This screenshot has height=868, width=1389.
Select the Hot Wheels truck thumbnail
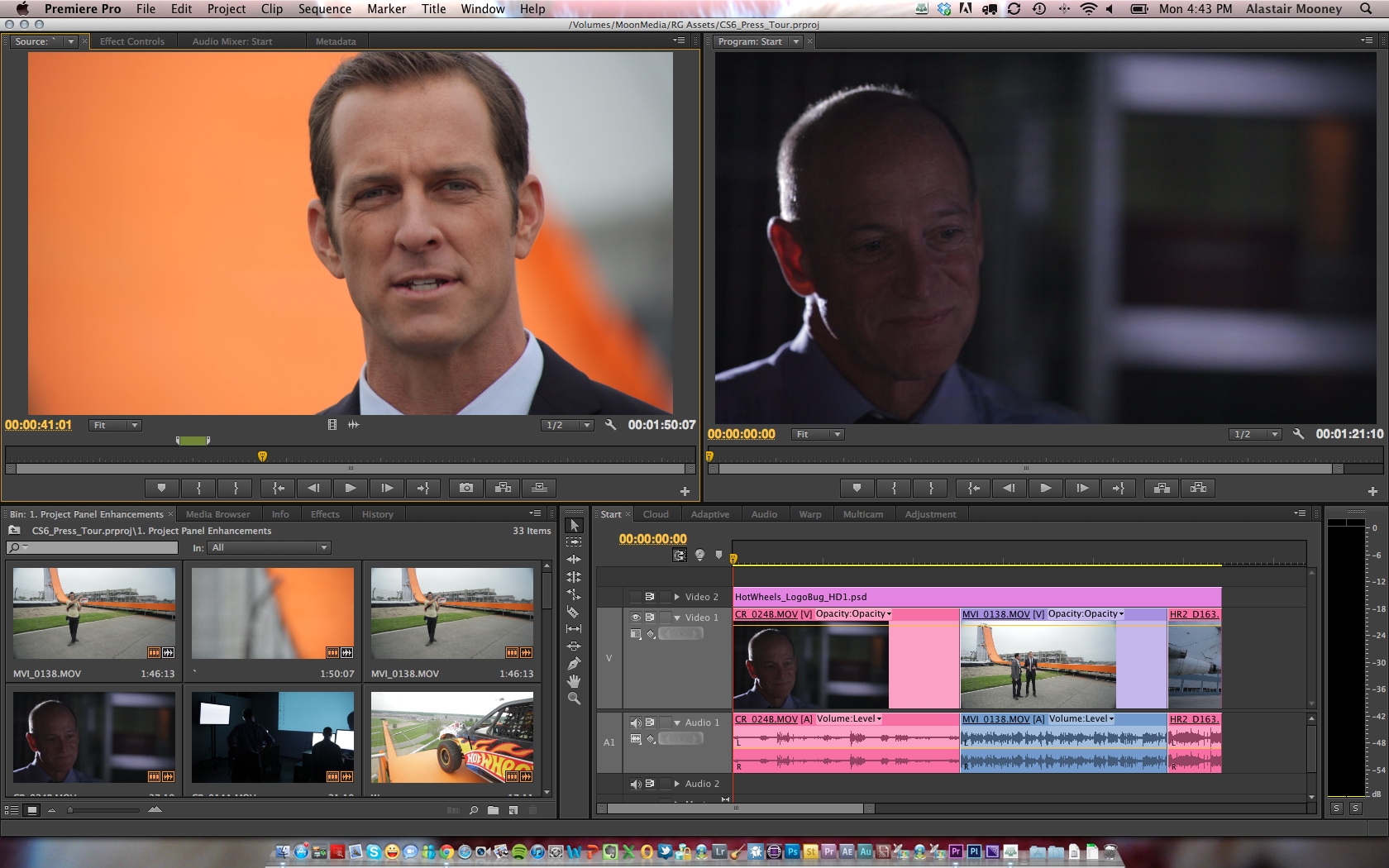(x=451, y=737)
